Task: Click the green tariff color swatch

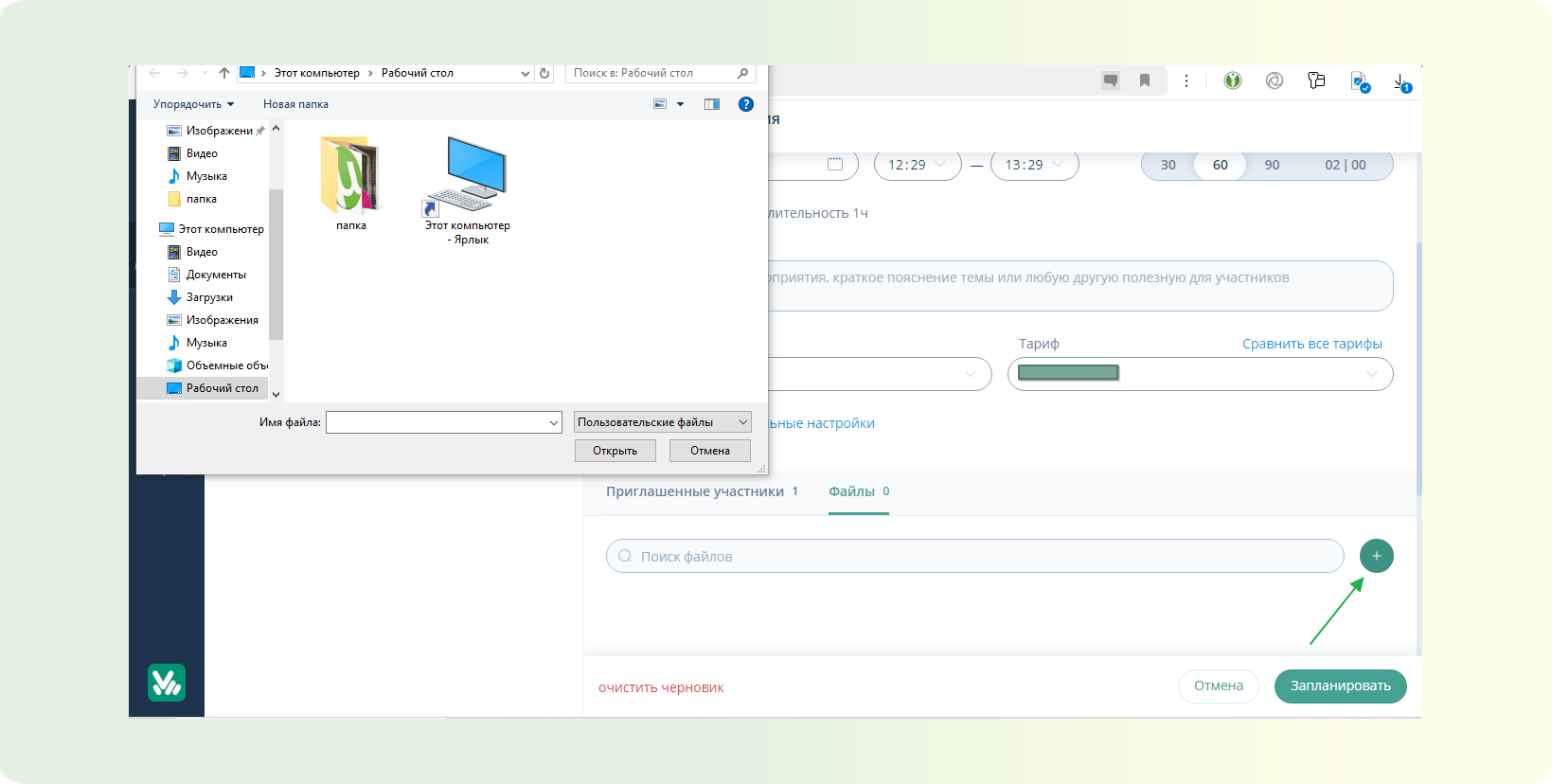Action: [1068, 373]
